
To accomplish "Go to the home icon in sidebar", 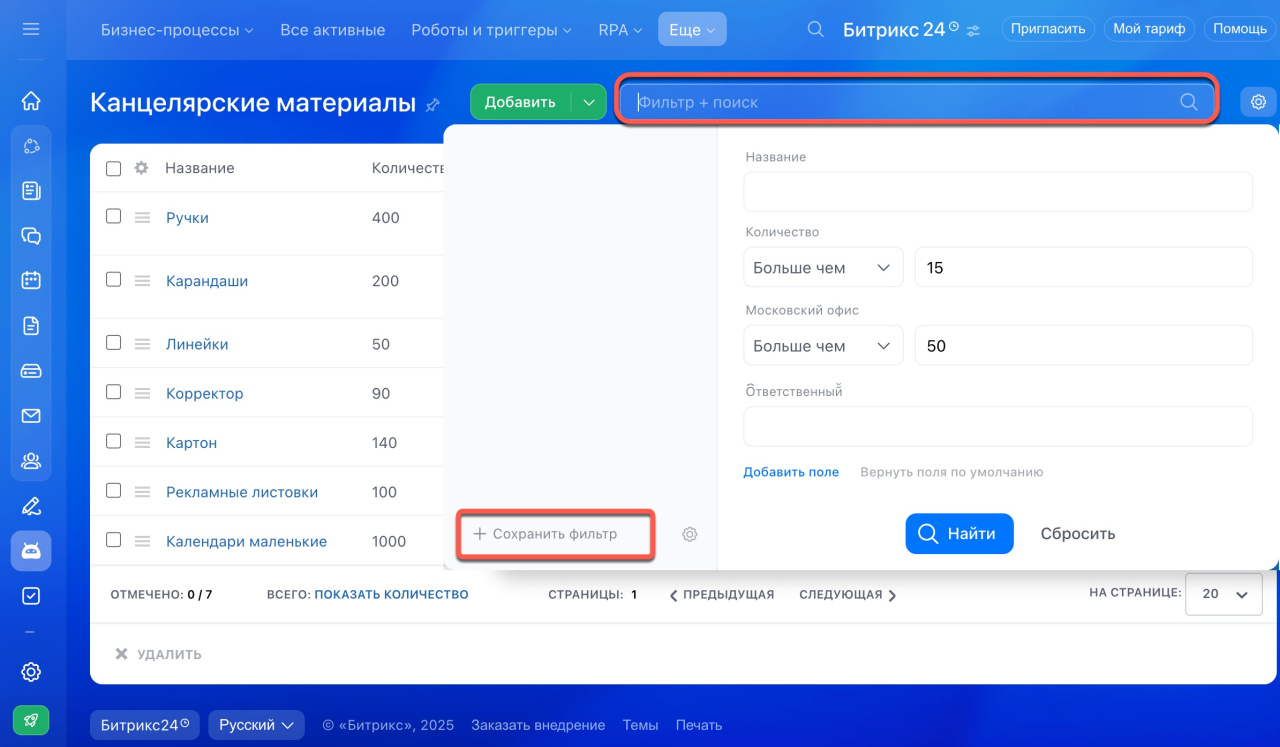I will click(x=31, y=100).
